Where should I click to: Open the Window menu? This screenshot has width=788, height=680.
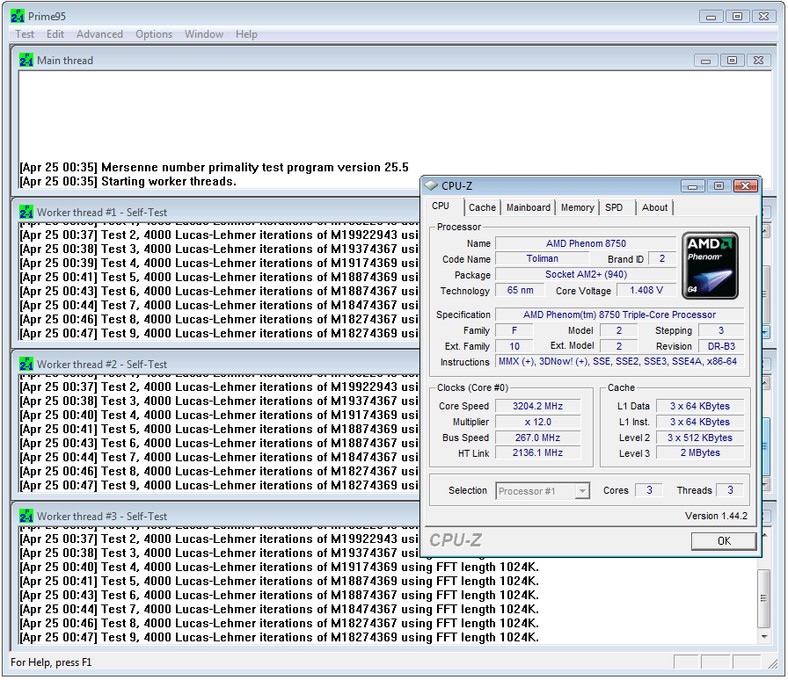204,34
